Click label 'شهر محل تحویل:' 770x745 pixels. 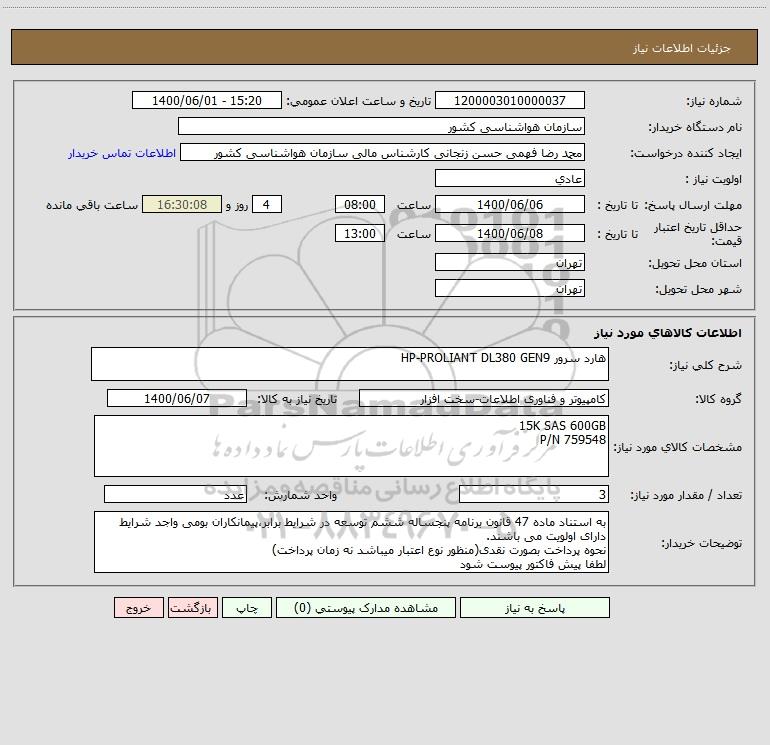[699, 290]
